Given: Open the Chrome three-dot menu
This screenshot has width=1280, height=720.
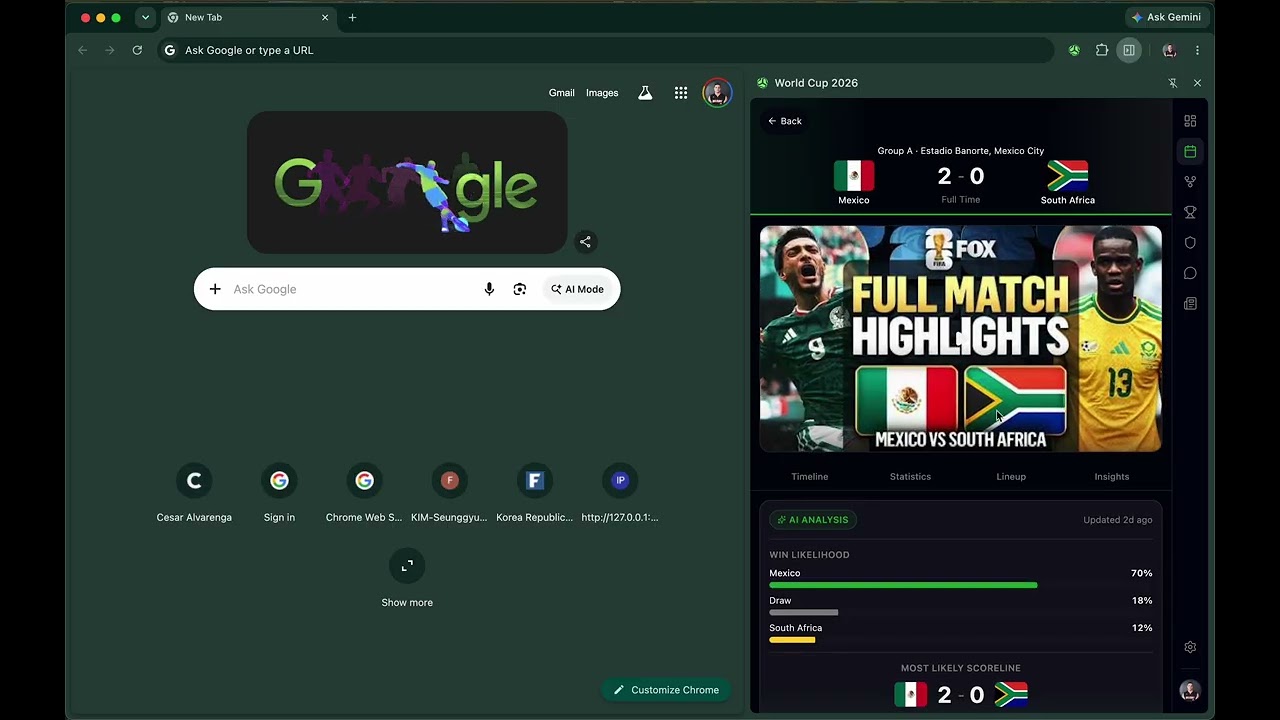Looking at the screenshot, I should pyautogui.click(x=1197, y=50).
